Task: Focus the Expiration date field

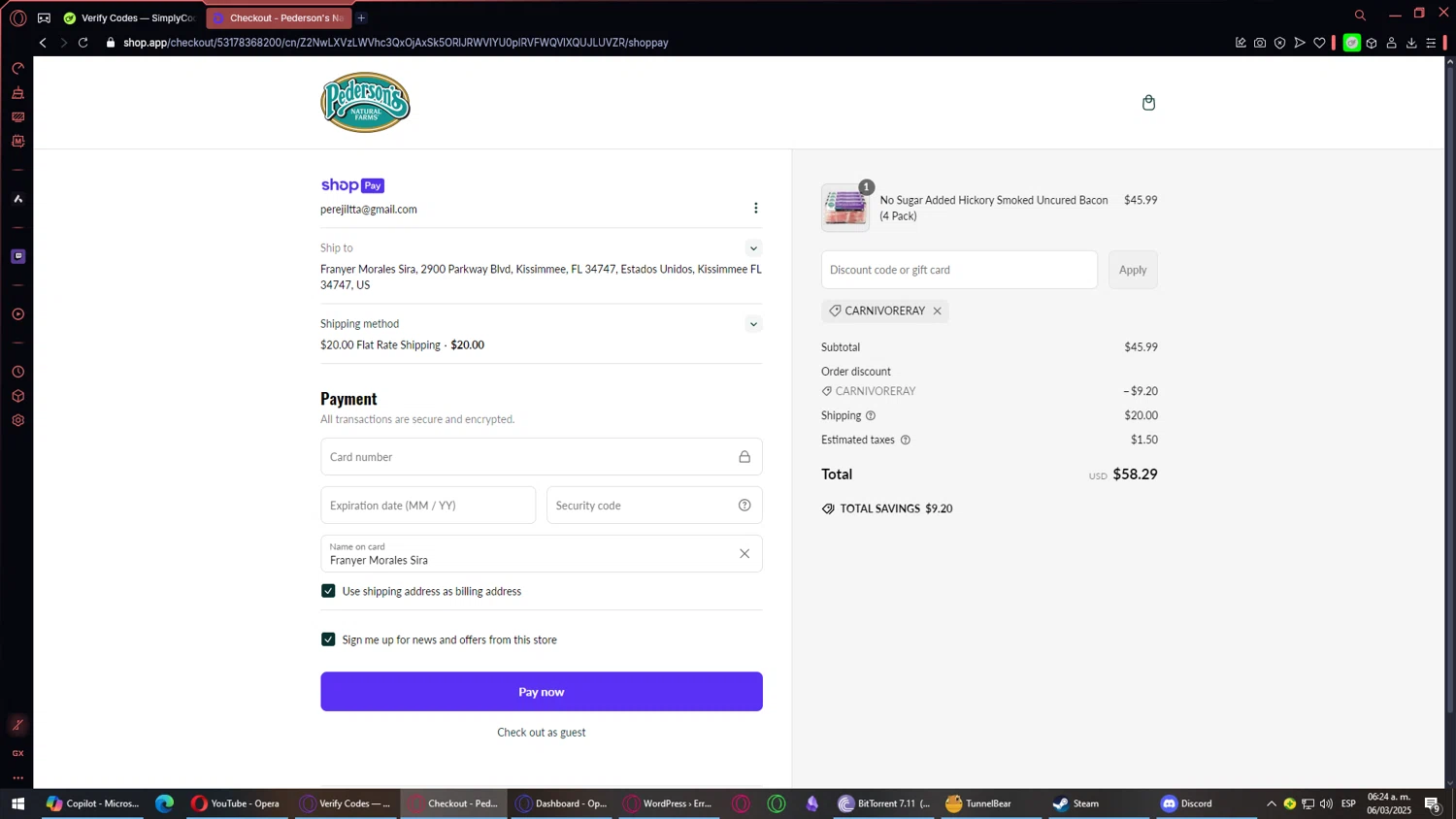Action: coord(428,506)
